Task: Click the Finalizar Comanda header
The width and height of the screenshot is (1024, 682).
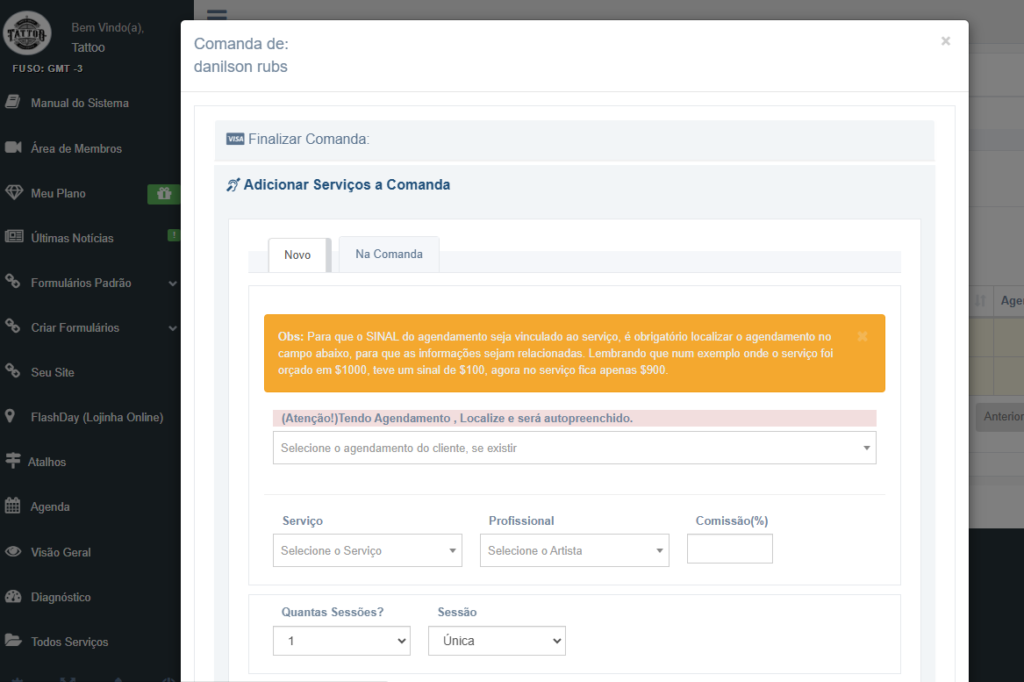Action: coord(575,140)
